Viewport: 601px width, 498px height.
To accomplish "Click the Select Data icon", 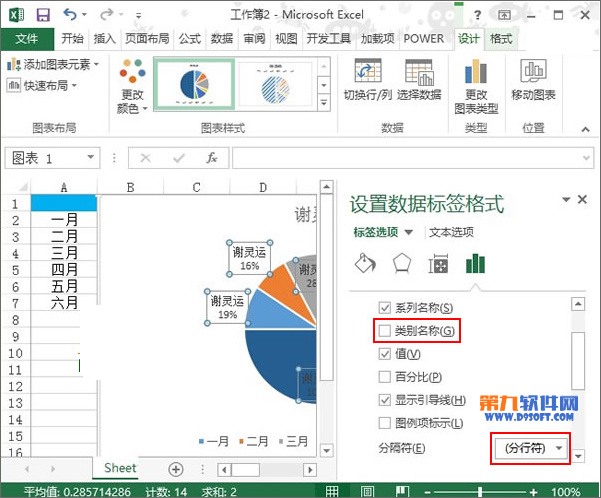I will pos(419,72).
